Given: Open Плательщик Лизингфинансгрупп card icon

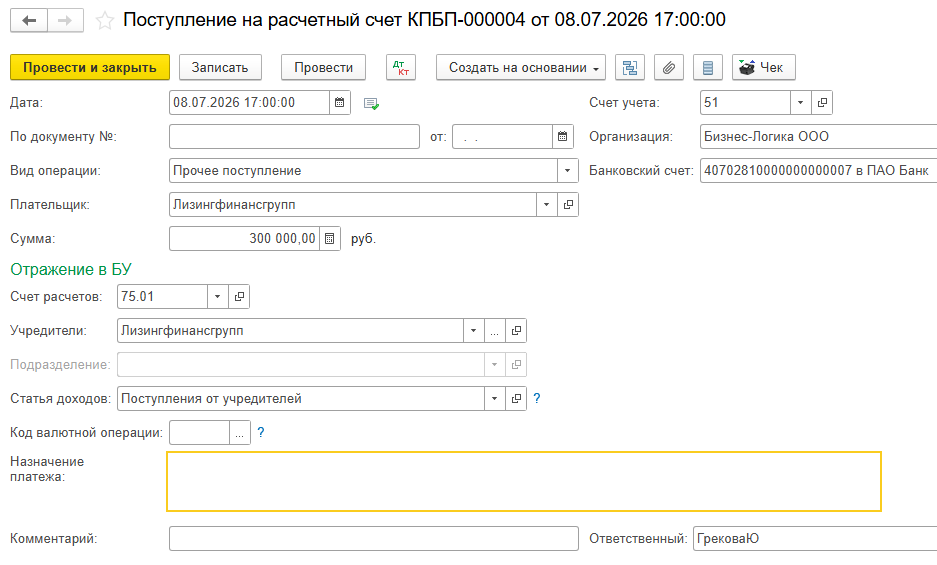Looking at the screenshot, I should (568, 205).
